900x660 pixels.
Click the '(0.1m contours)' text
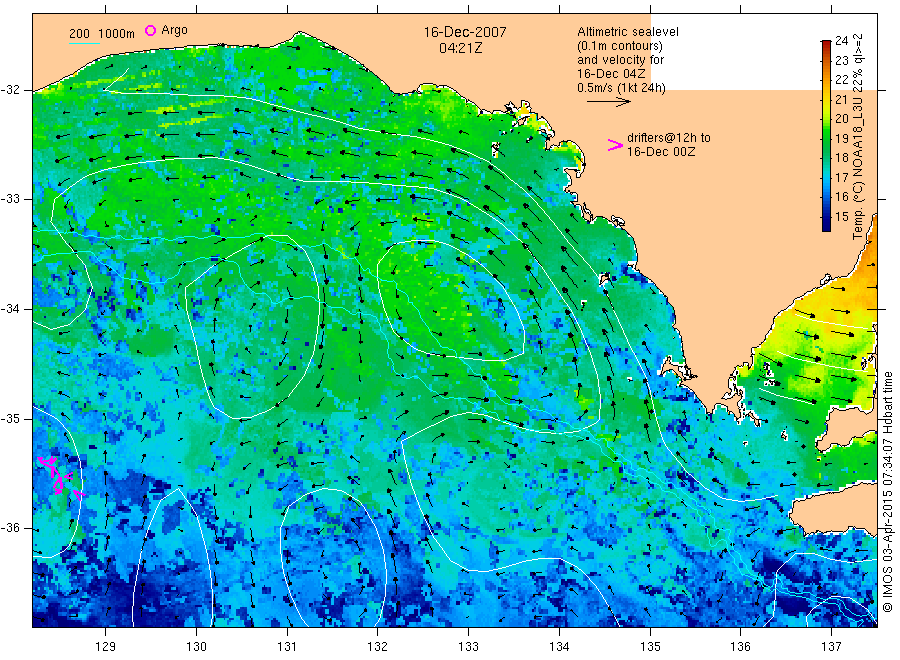(619, 46)
